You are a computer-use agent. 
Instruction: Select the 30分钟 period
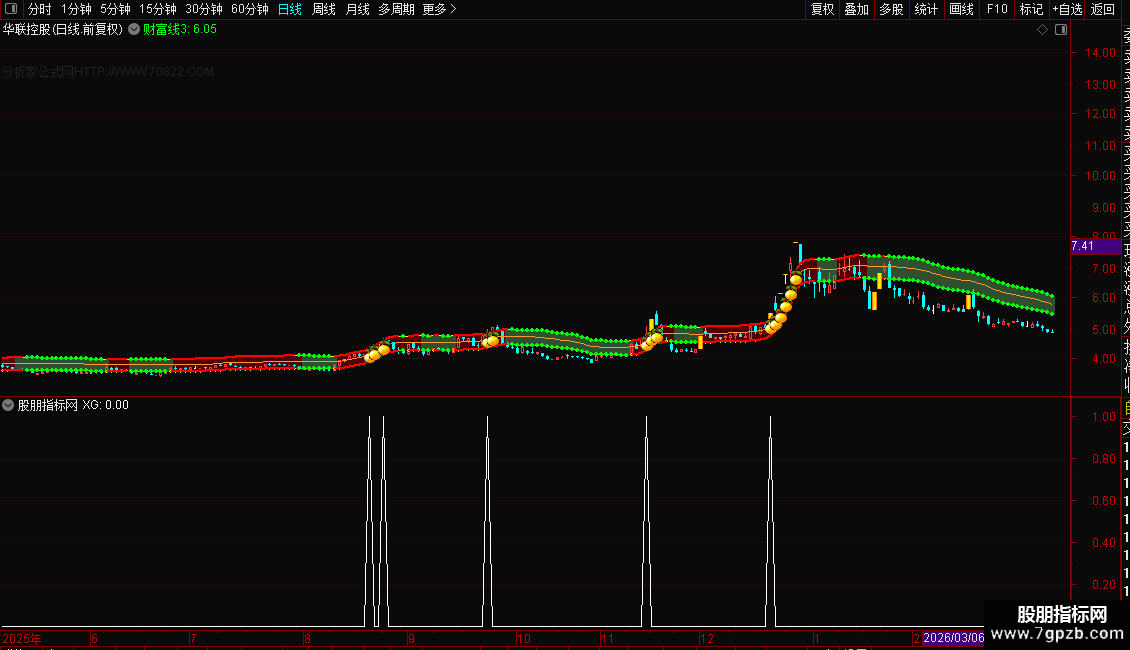(x=203, y=9)
